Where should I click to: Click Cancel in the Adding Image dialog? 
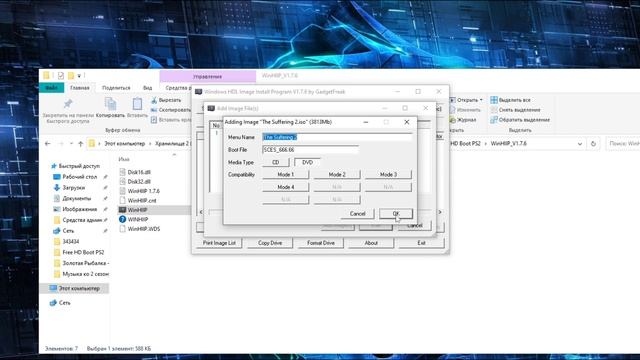point(358,213)
